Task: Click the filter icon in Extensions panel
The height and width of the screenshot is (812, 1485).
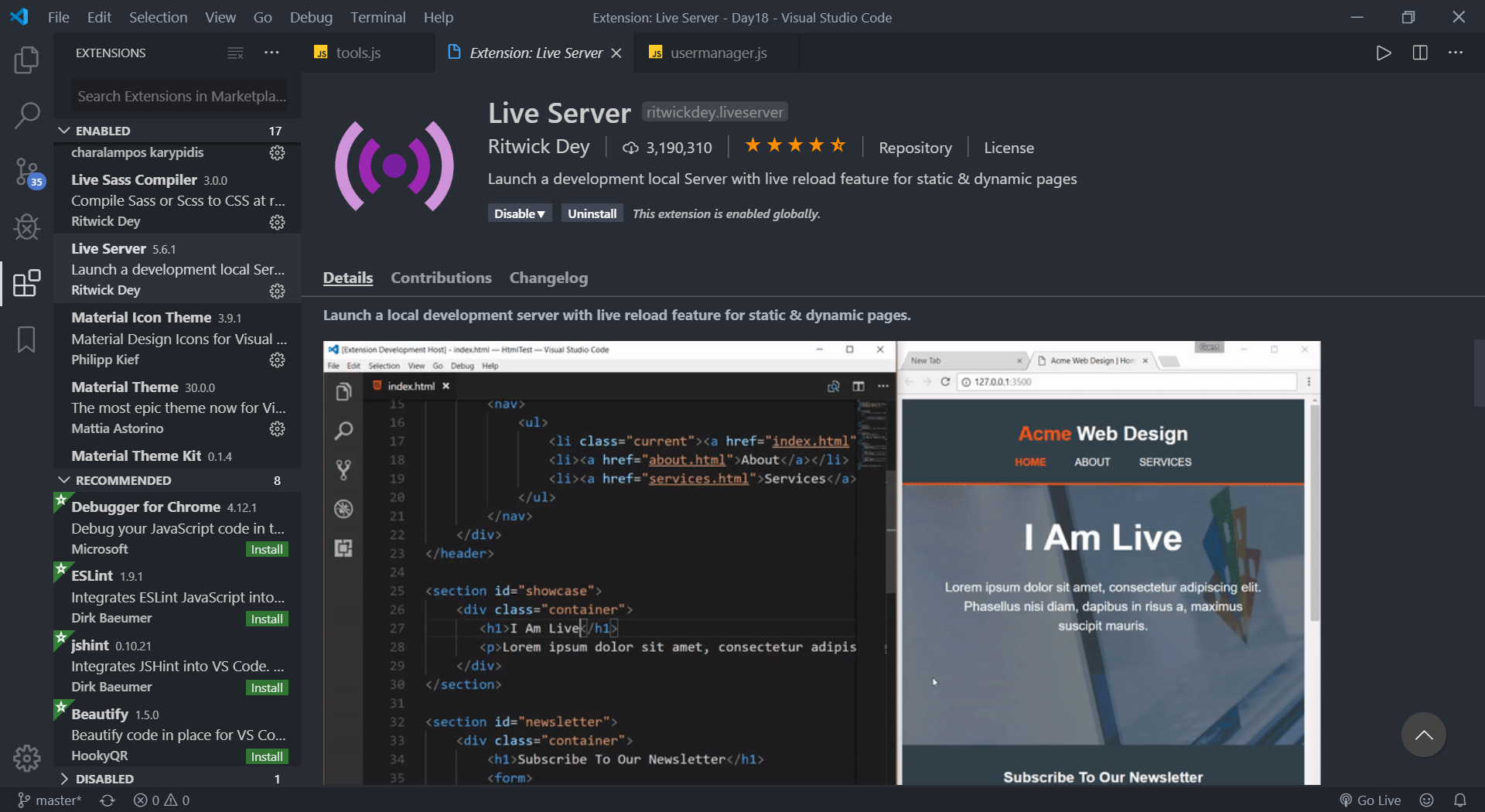Action: 235,53
